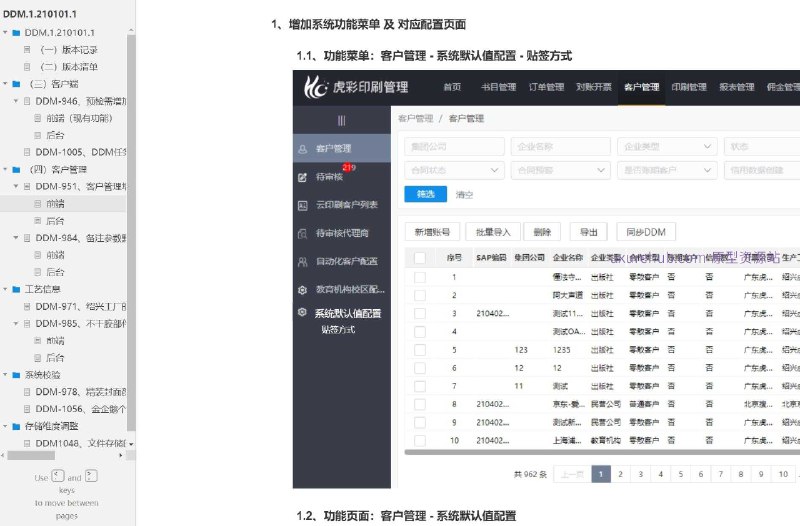
Task: Click the (四)客户管理 folder icon
Action: tap(16, 169)
